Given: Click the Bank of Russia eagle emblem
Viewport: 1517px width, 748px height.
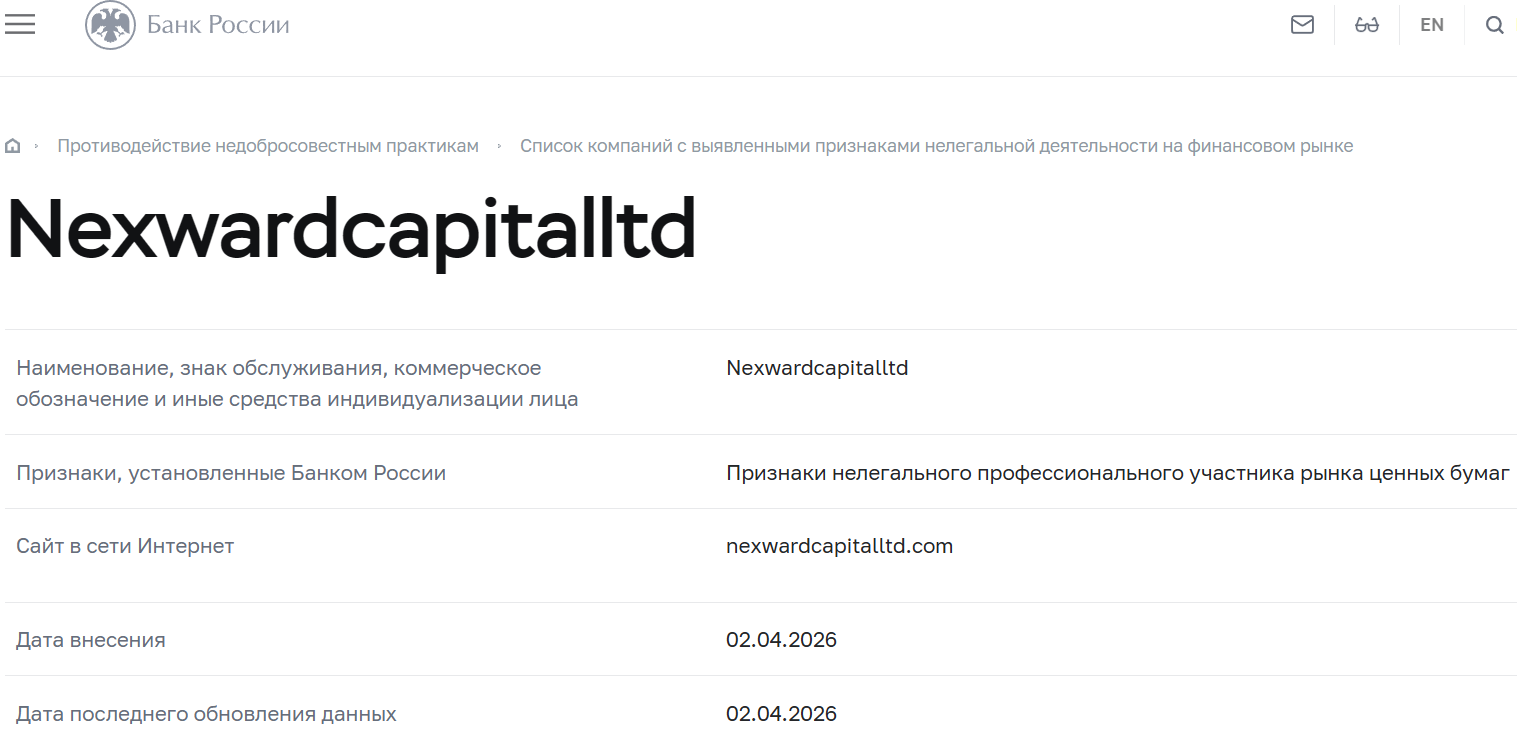Looking at the screenshot, I should 110,25.
